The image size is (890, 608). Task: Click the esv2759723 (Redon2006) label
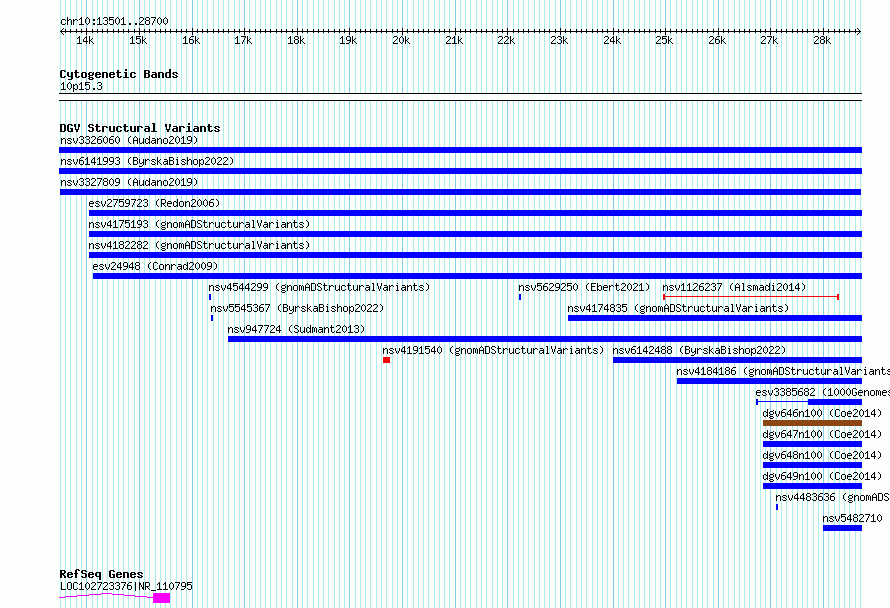[154, 203]
